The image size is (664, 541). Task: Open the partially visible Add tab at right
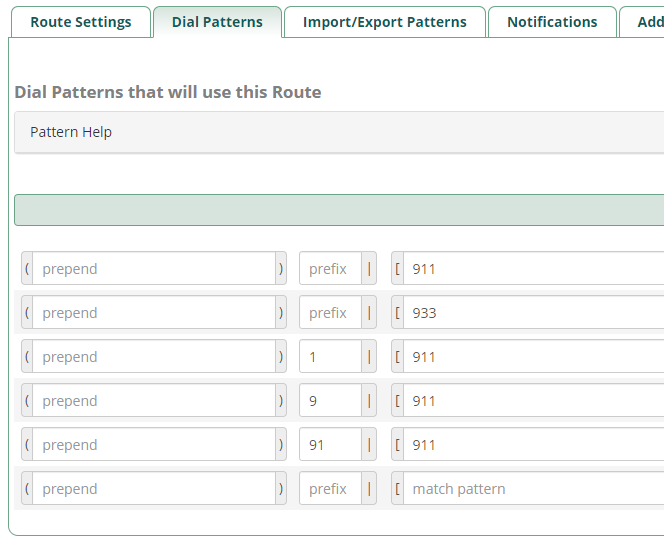tap(644, 22)
